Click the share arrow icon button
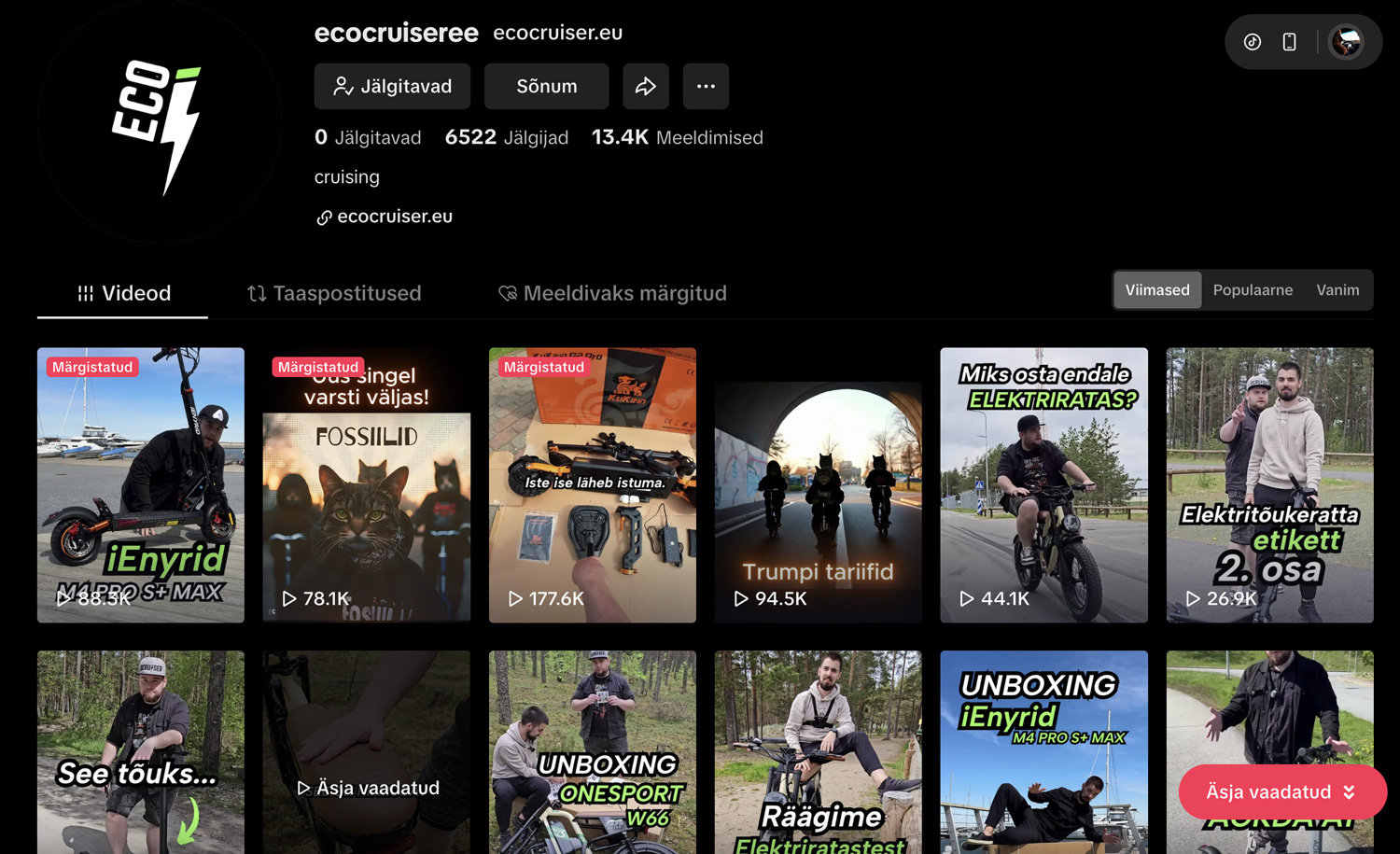Screen dimensions: 1400x854 (x=646, y=87)
